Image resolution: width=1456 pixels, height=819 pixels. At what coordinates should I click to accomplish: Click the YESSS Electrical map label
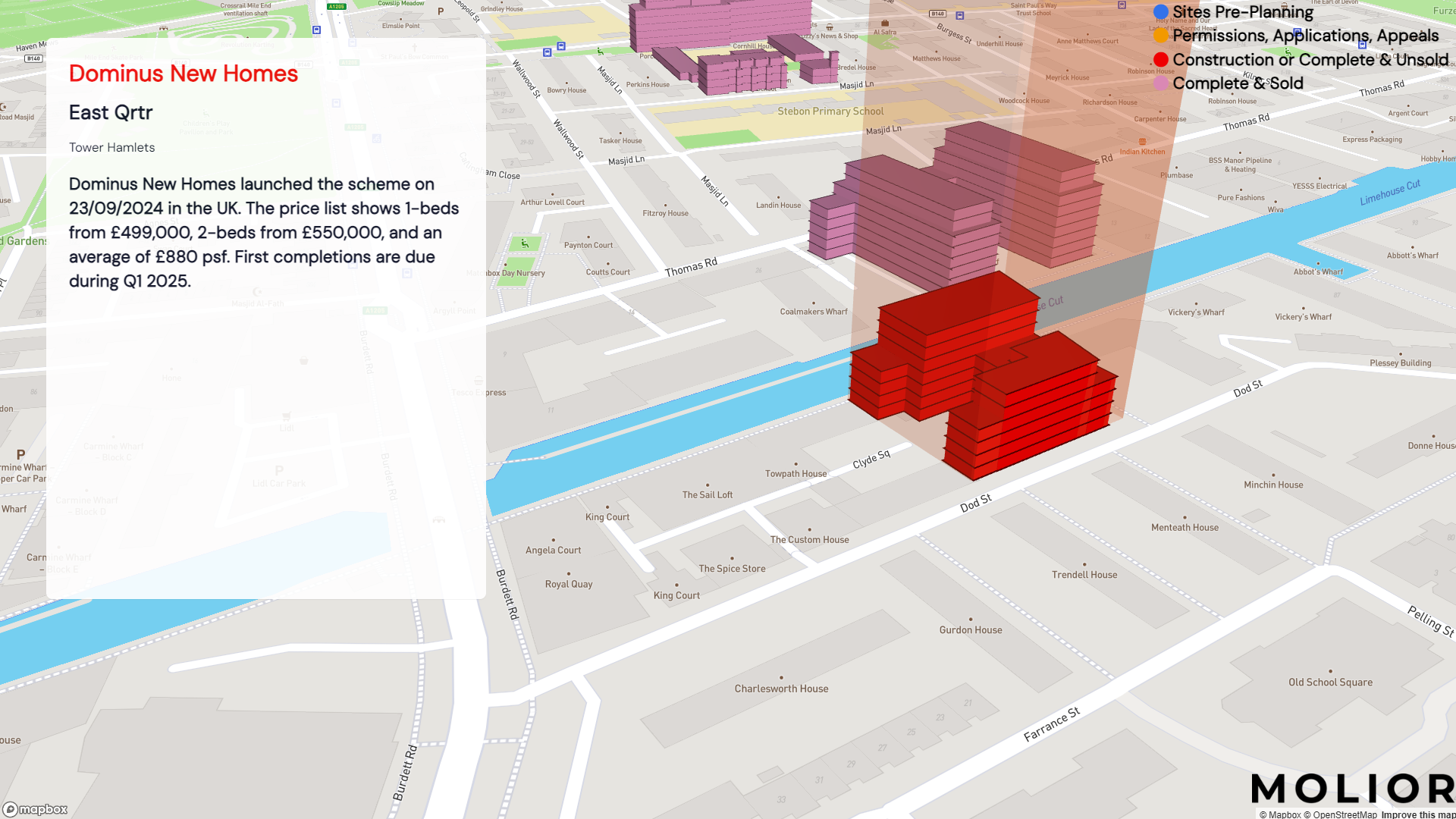pyautogui.click(x=1319, y=187)
